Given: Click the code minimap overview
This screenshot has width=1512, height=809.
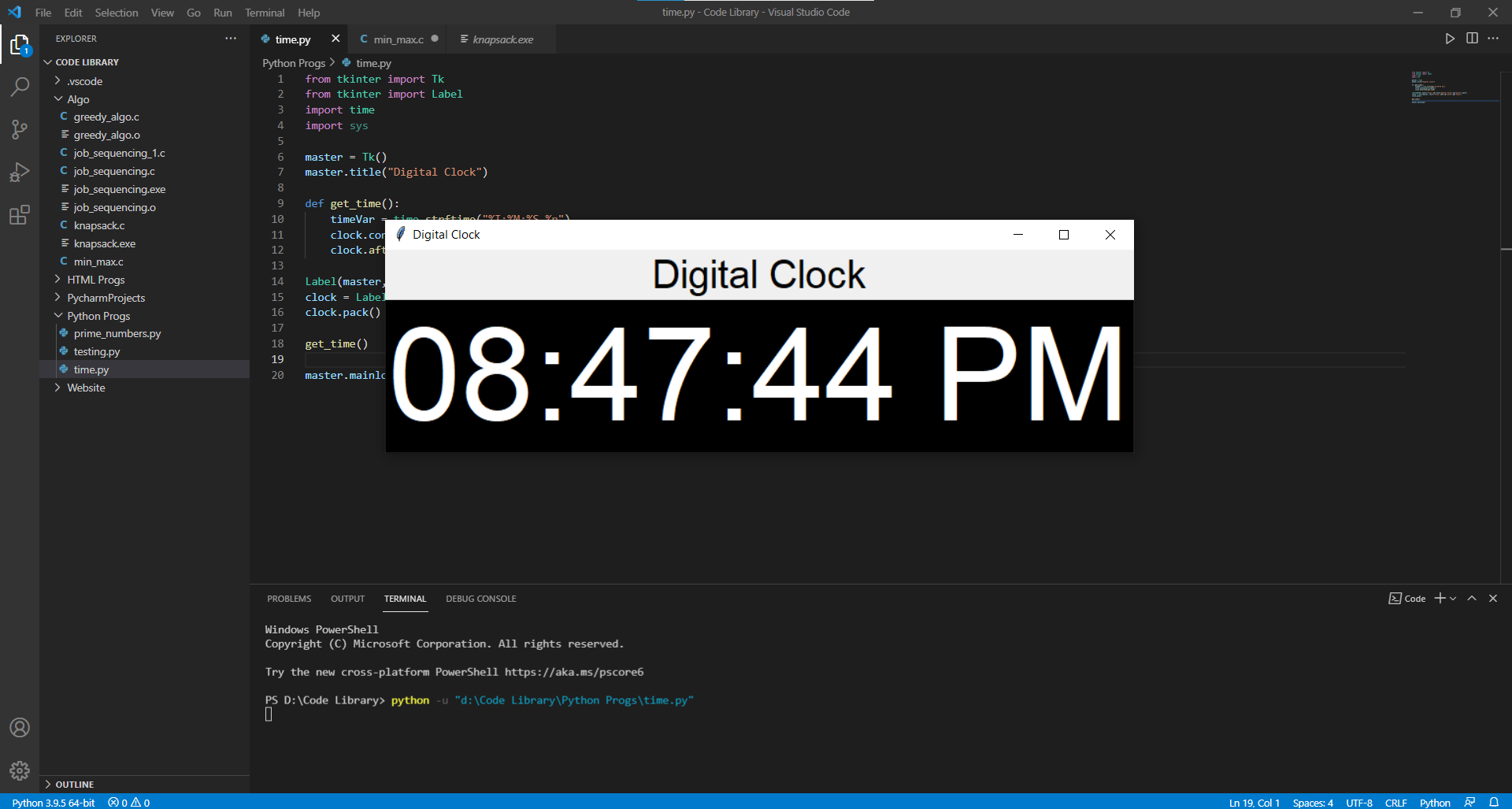Looking at the screenshot, I should (1455, 87).
